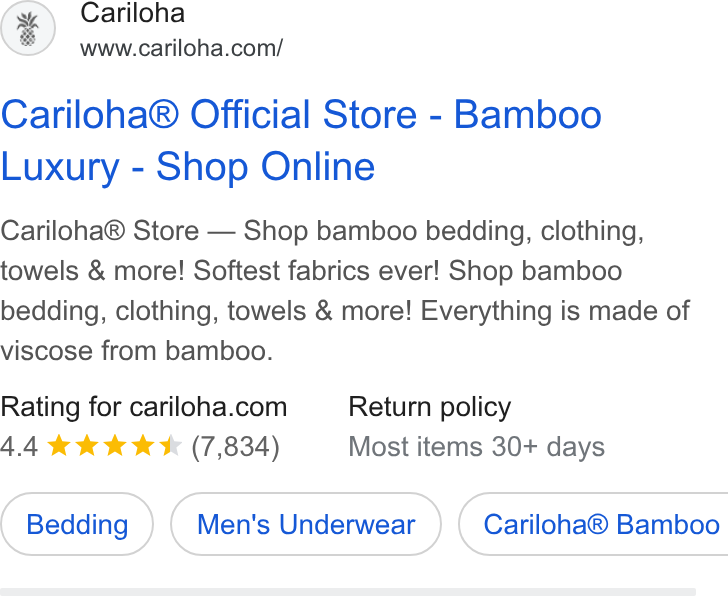Click the Cariloha site name above URL

click(x=133, y=13)
